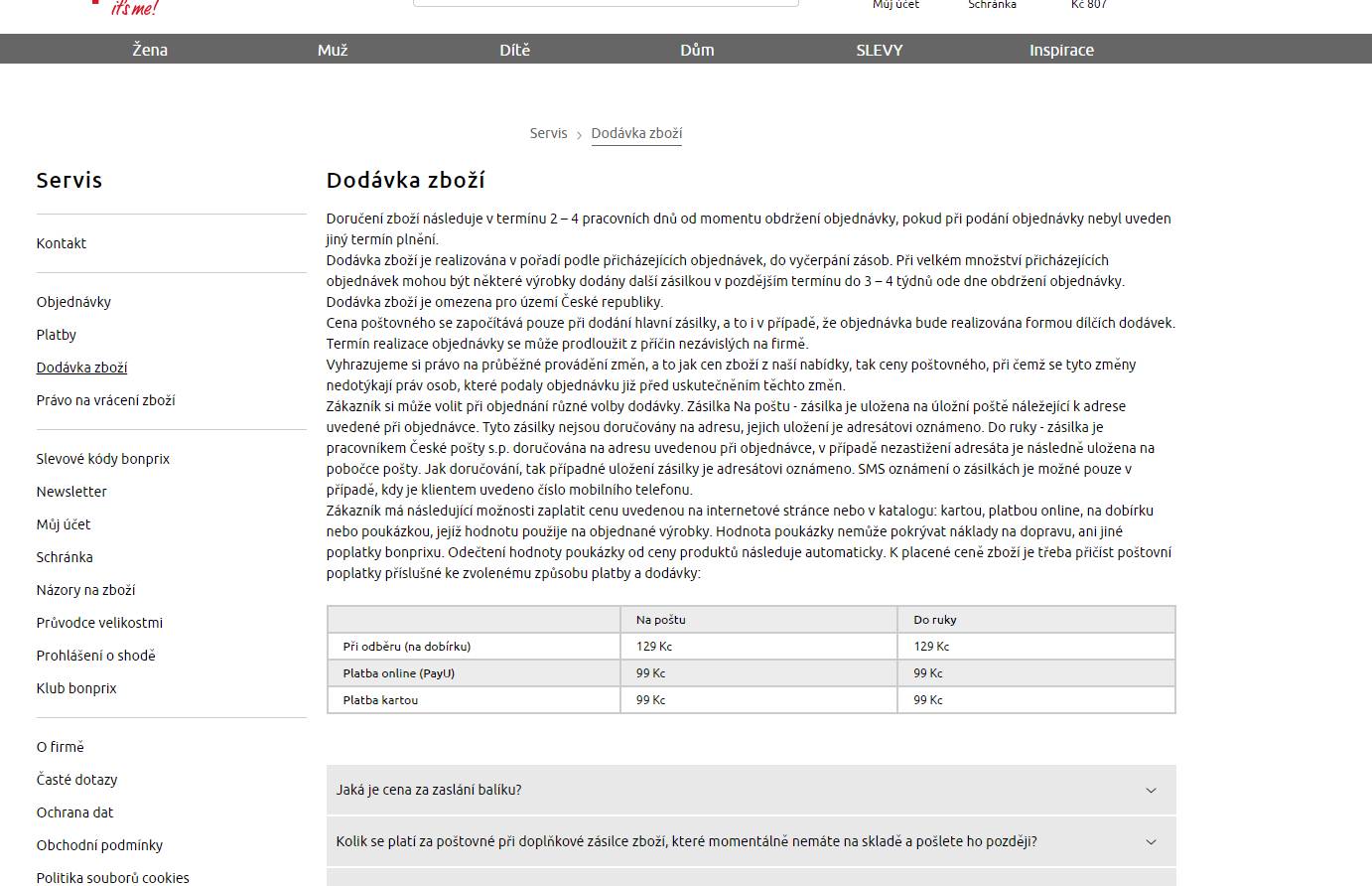Open Klub bonprix link
Viewport: 1372px width, 886px height.
pos(76,688)
